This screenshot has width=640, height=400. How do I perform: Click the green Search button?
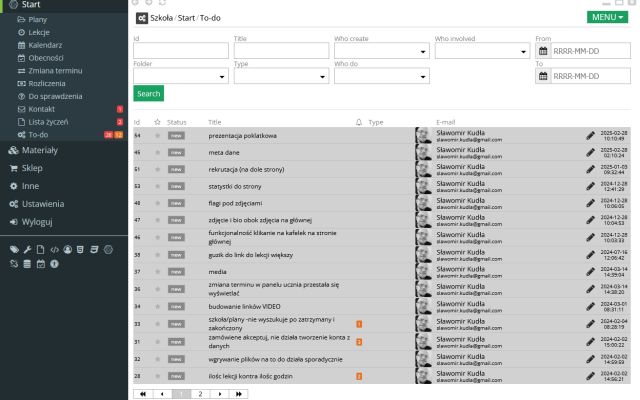point(148,94)
